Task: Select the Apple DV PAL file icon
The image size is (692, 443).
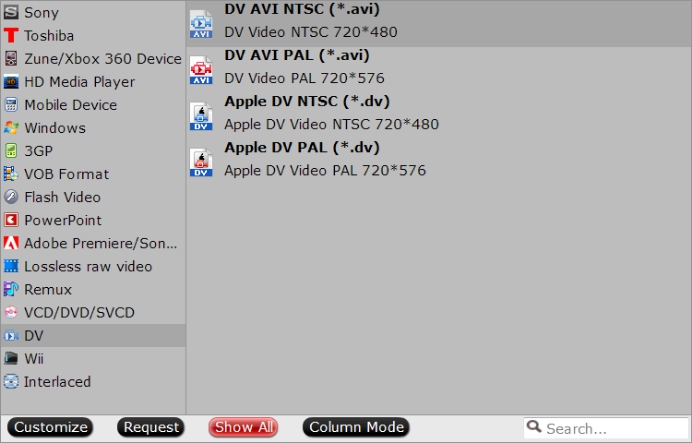Action: coord(202,161)
